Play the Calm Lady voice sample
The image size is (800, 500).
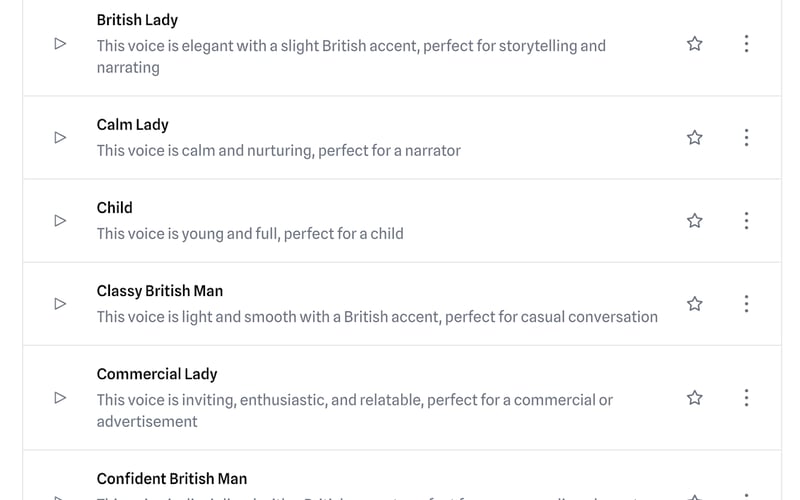(60, 137)
